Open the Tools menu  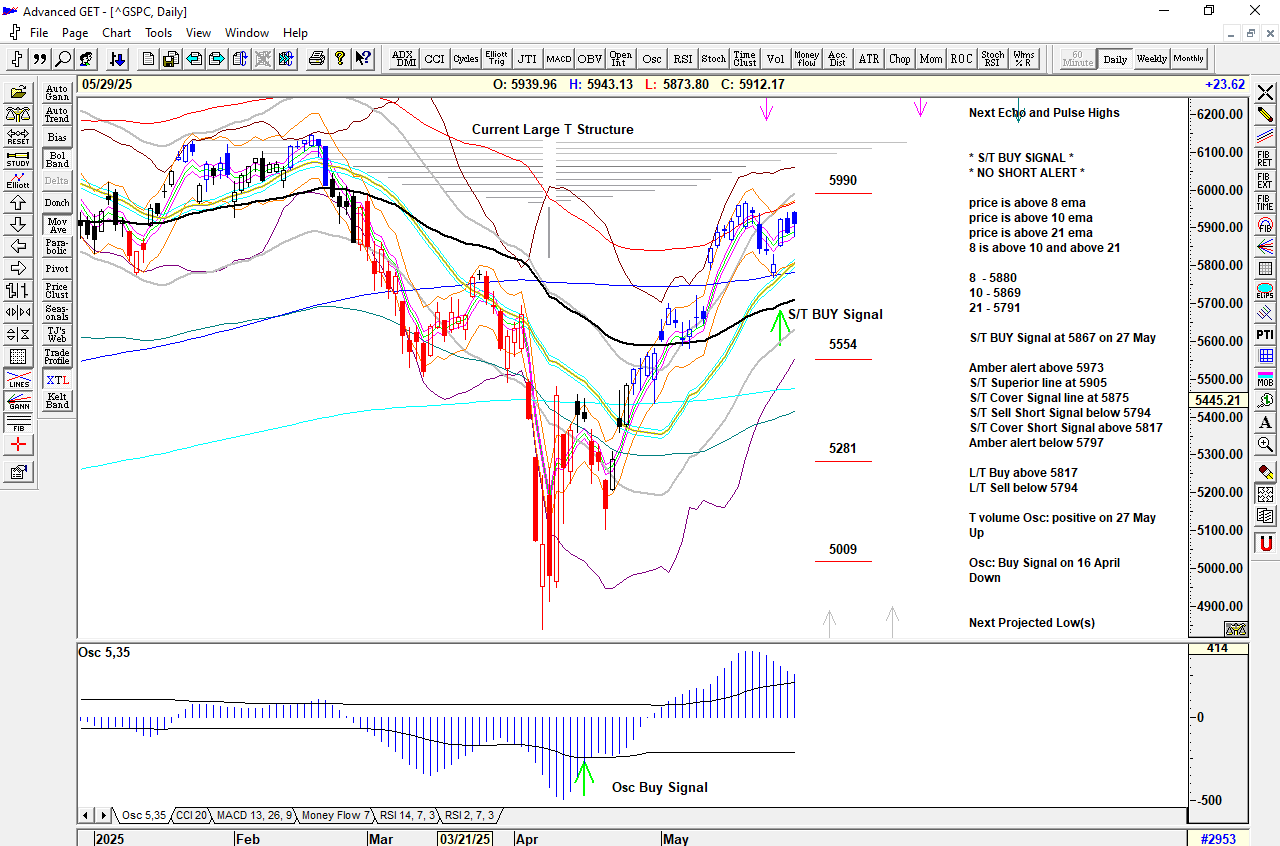click(158, 33)
